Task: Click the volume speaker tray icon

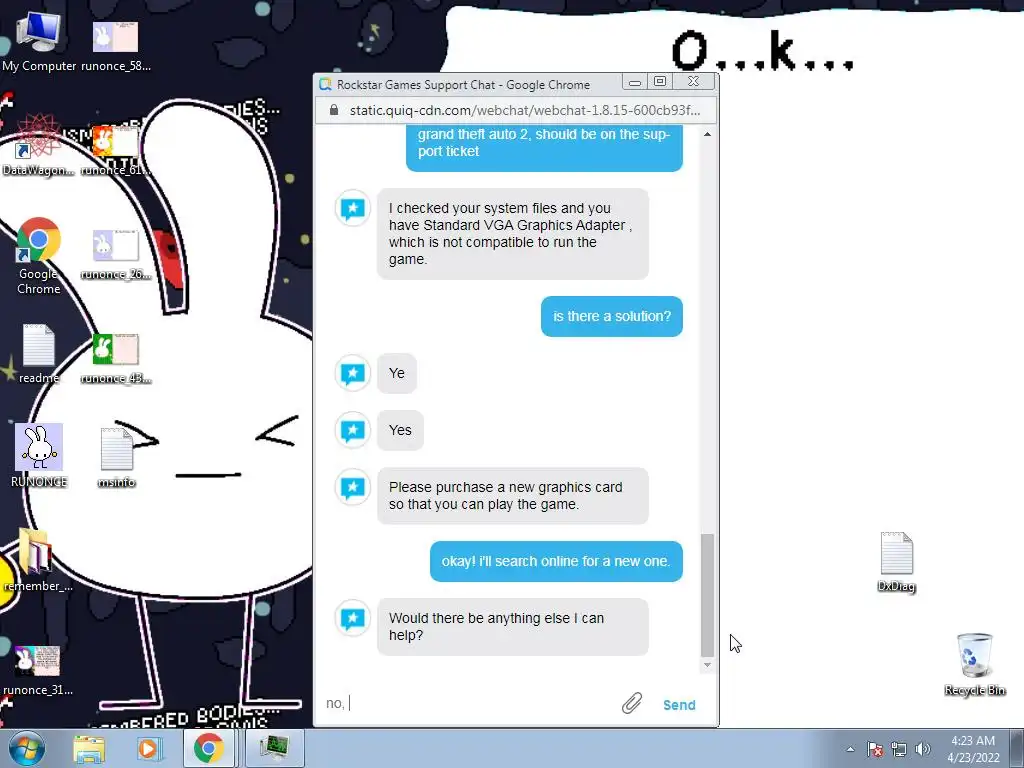Action: click(922, 750)
